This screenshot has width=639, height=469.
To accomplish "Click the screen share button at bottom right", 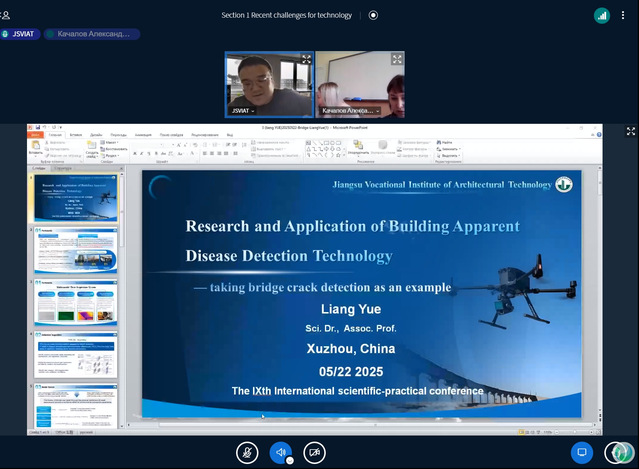I will 582,452.
